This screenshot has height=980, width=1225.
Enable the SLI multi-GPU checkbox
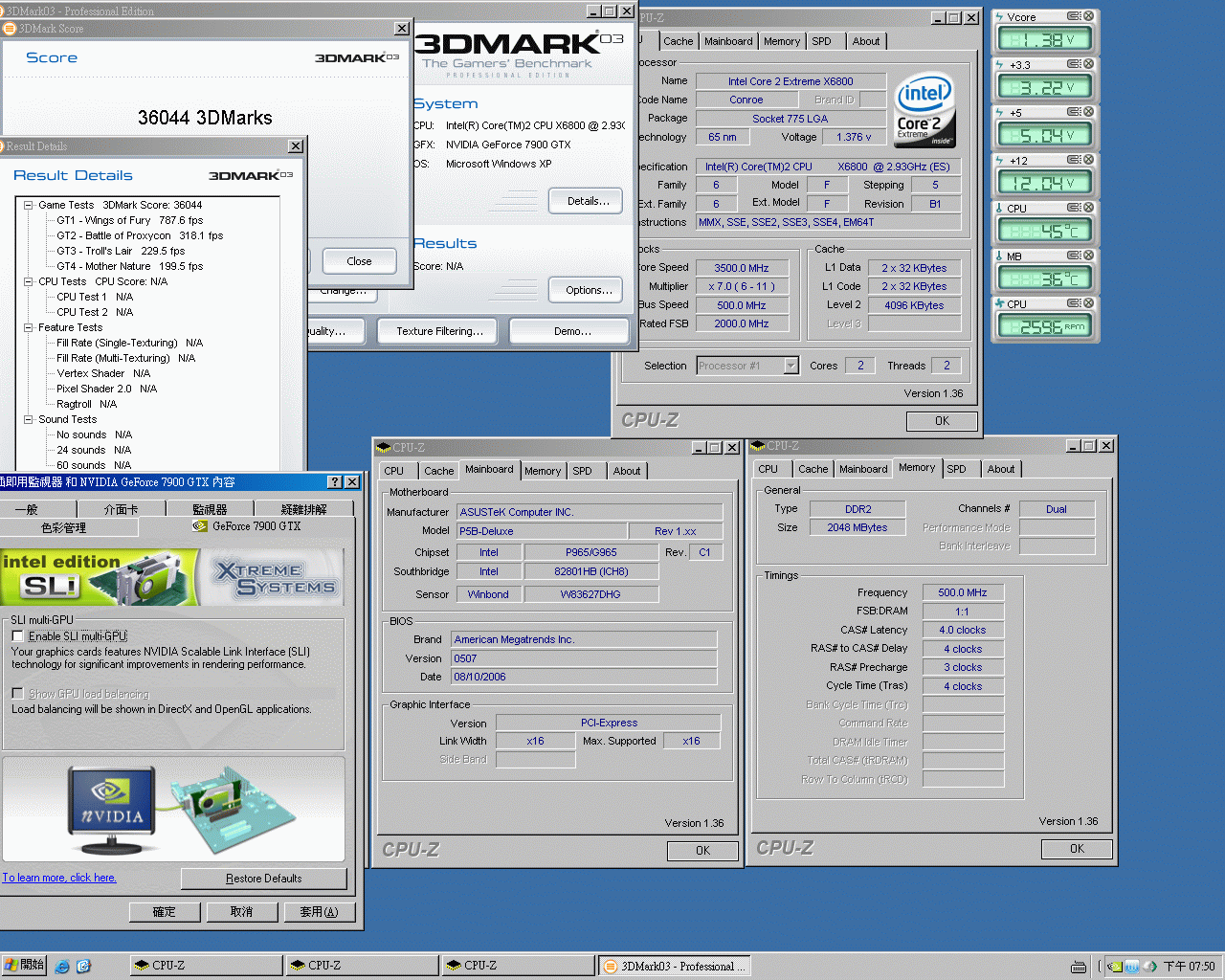click(x=17, y=636)
